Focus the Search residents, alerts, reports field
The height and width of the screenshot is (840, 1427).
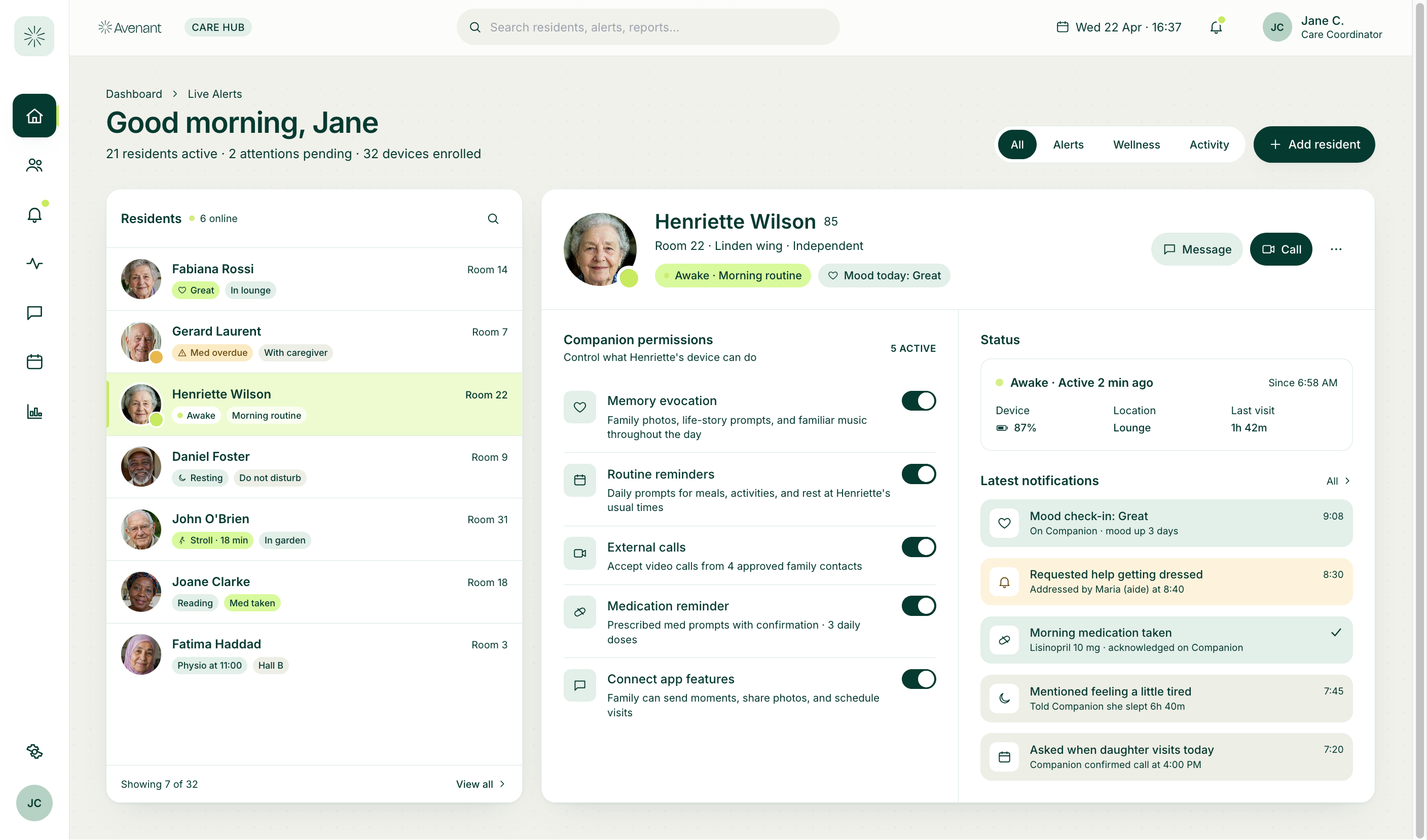648,27
